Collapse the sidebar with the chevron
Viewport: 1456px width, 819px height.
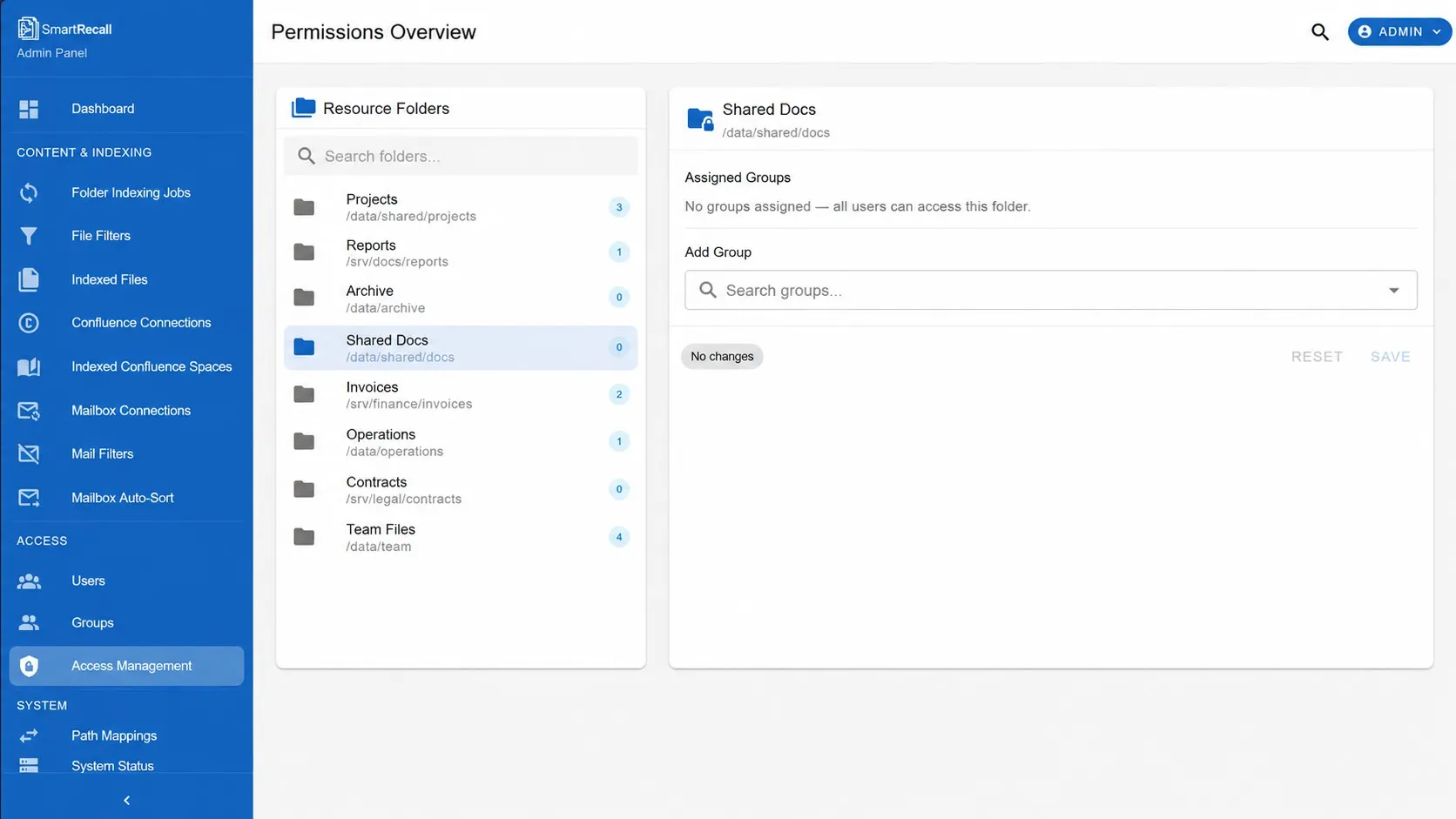pos(126,800)
